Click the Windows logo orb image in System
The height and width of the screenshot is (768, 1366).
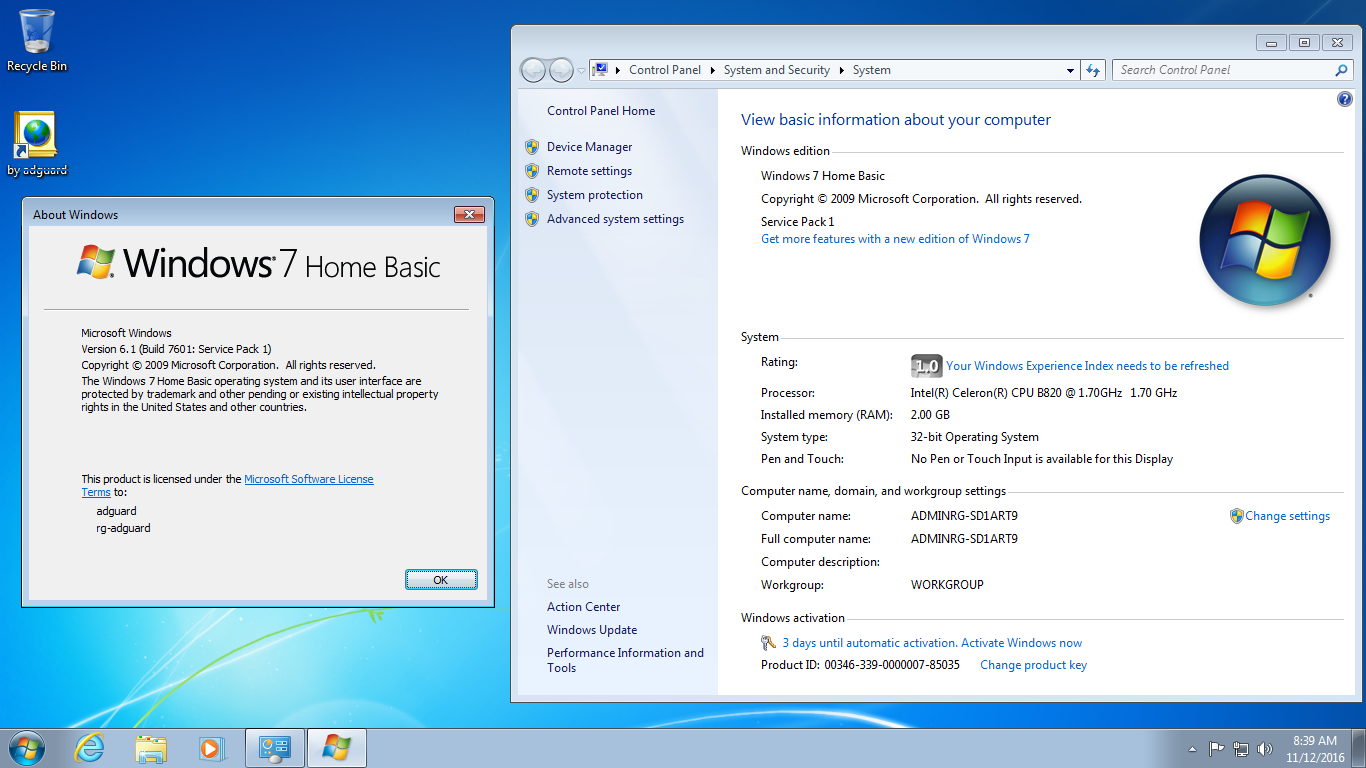(1265, 240)
